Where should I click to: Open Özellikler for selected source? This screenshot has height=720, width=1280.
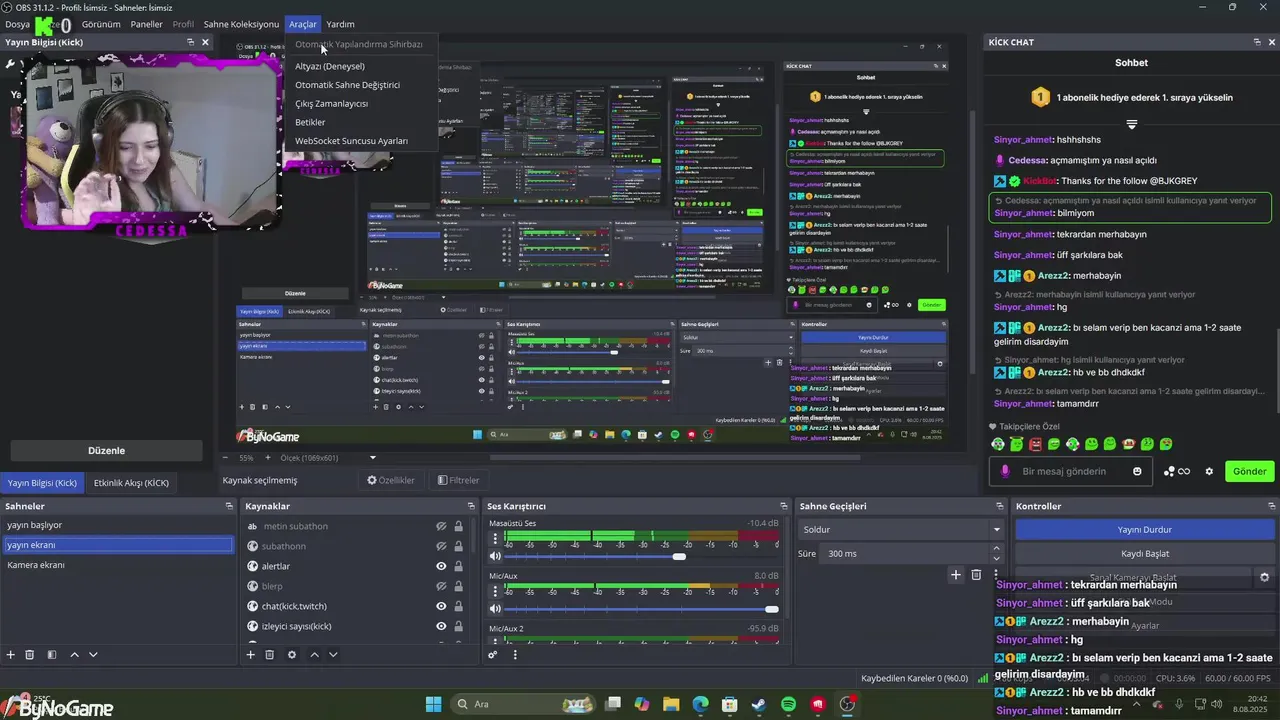click(x=391, y=480)
